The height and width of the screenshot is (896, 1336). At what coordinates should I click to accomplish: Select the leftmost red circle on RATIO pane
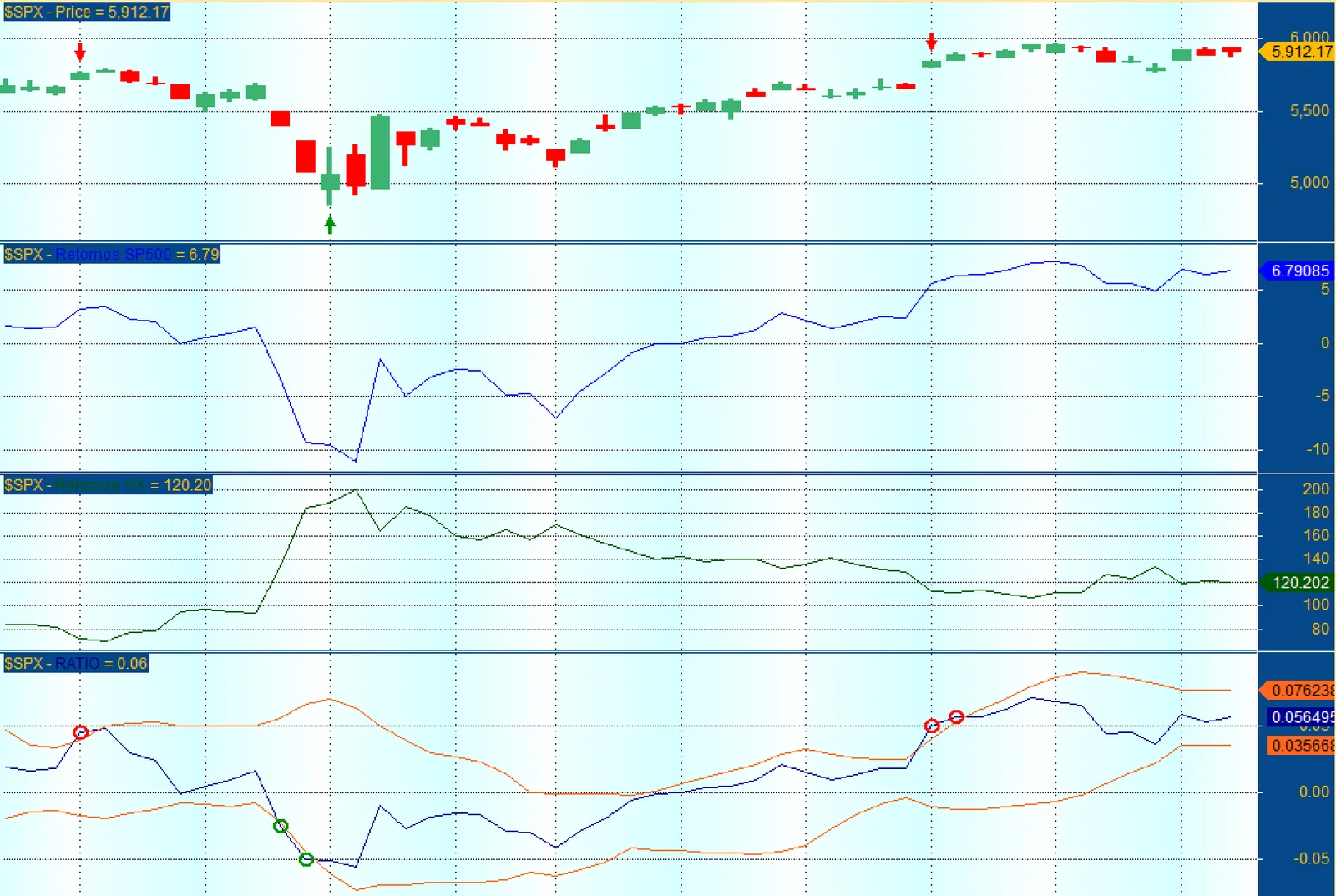(81, 732)
